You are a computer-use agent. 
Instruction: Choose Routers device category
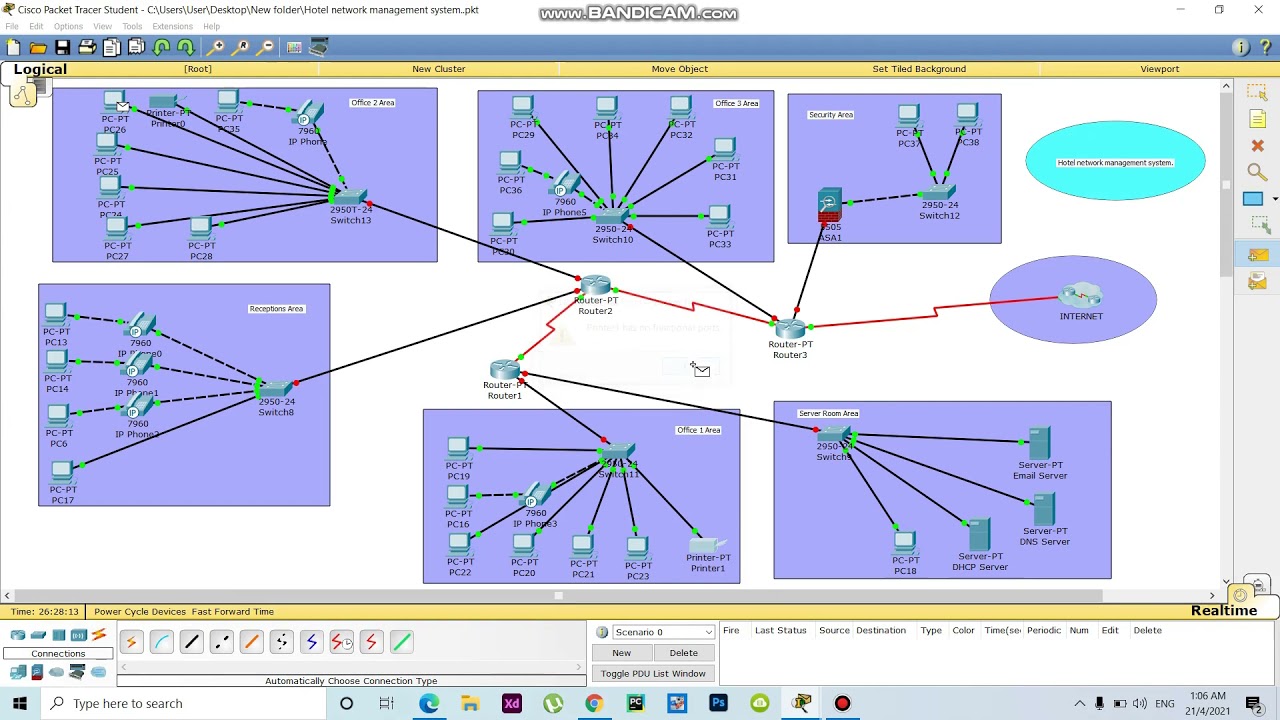pyautogui.click(x=18, y=635)
